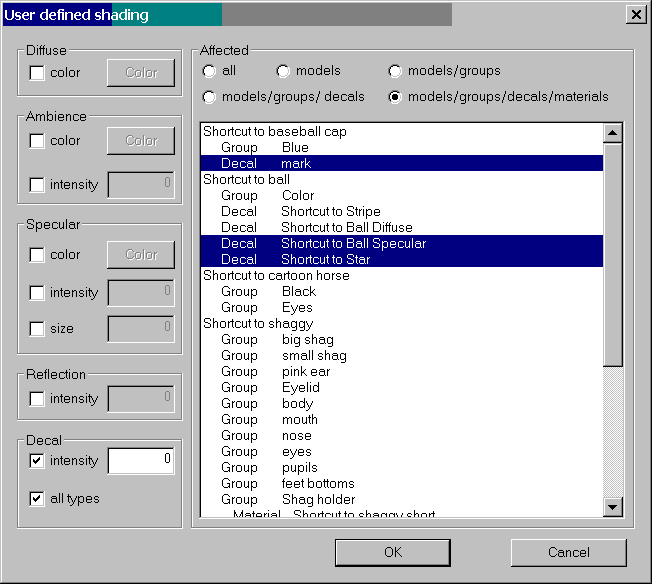
Task: Select the Group Black row
Action: tap(402, 292)
